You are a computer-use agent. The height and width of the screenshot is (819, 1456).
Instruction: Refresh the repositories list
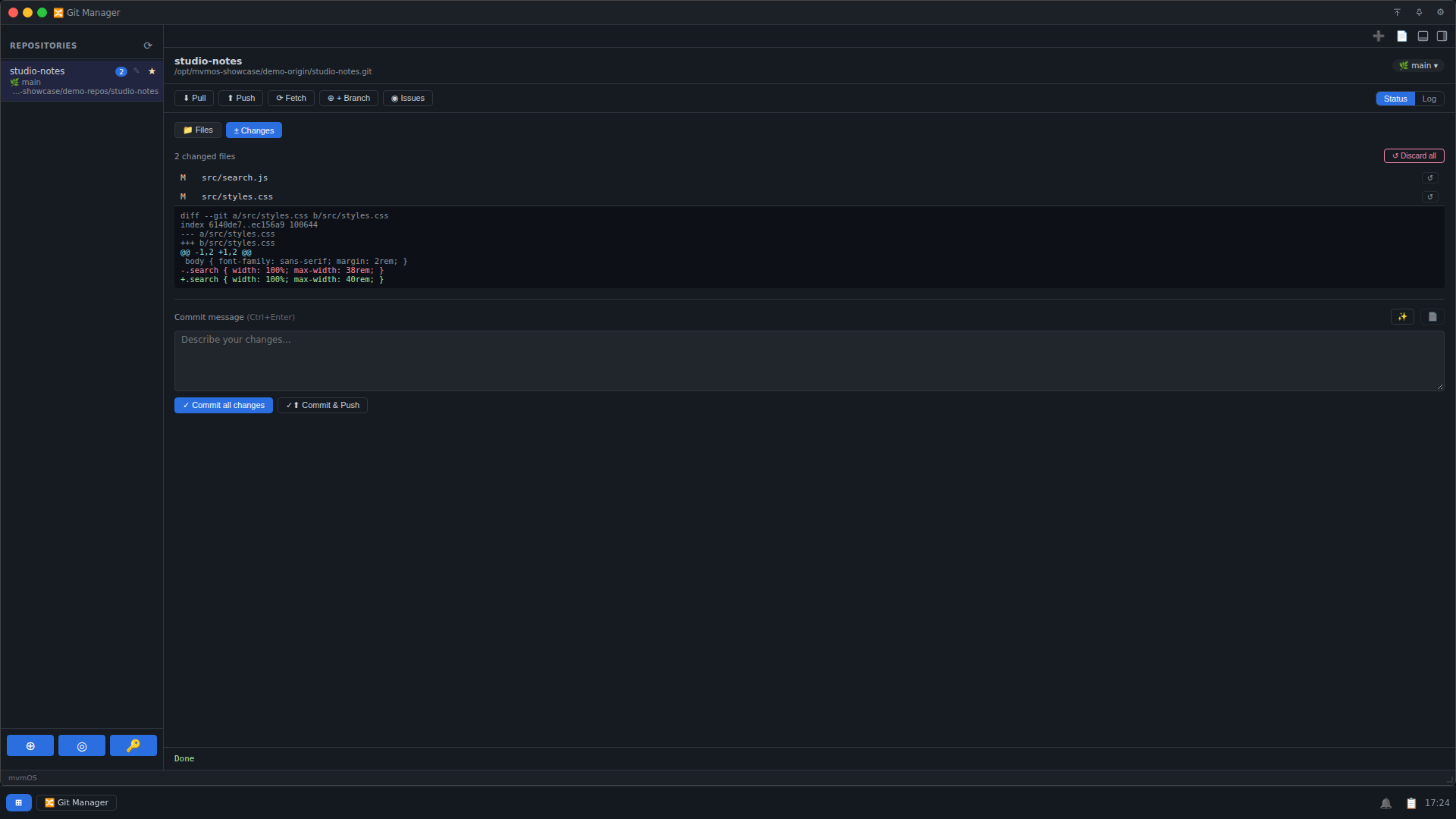148,45
